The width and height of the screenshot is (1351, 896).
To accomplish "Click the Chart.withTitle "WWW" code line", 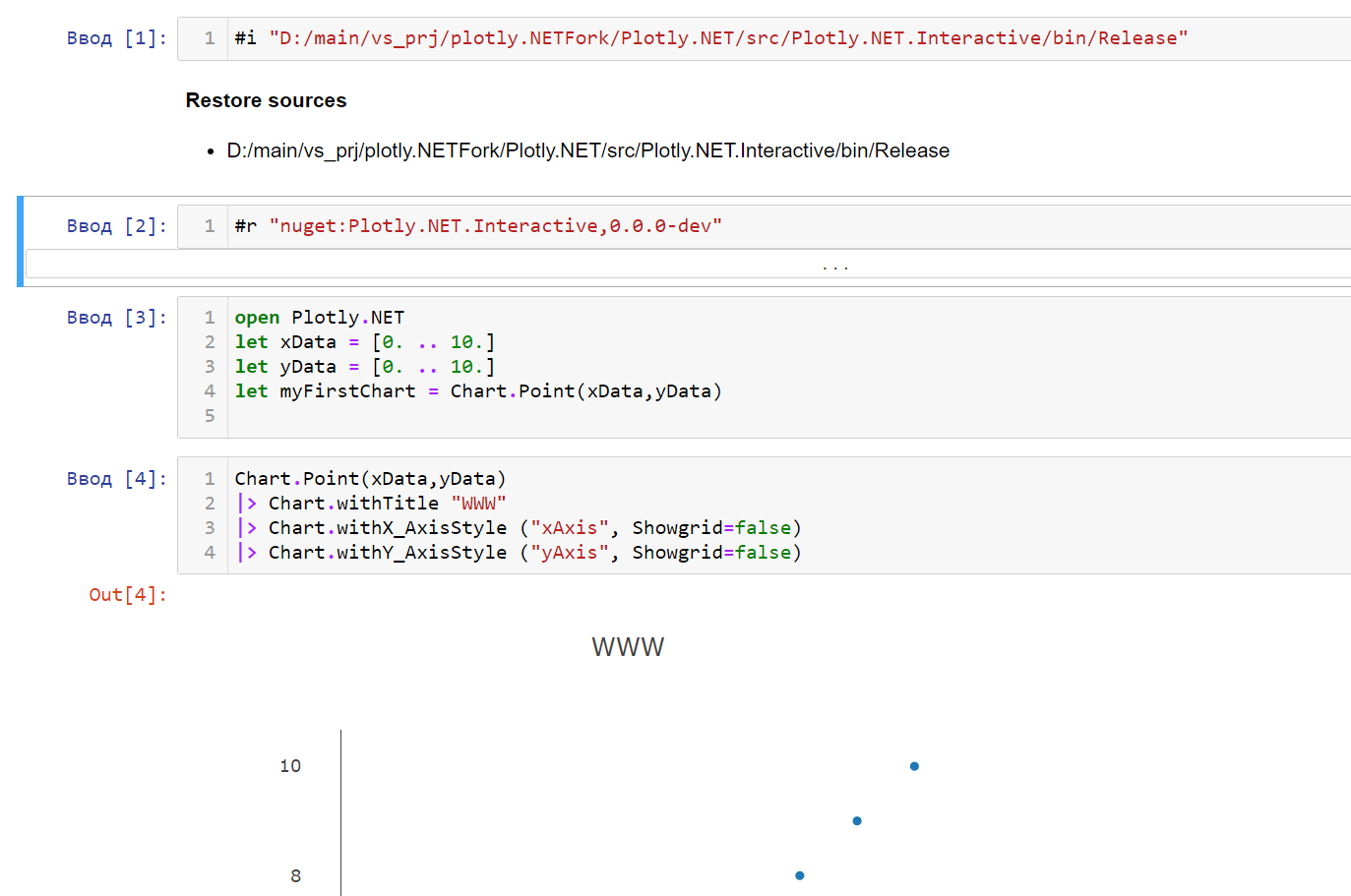I will tap(372, 504).
